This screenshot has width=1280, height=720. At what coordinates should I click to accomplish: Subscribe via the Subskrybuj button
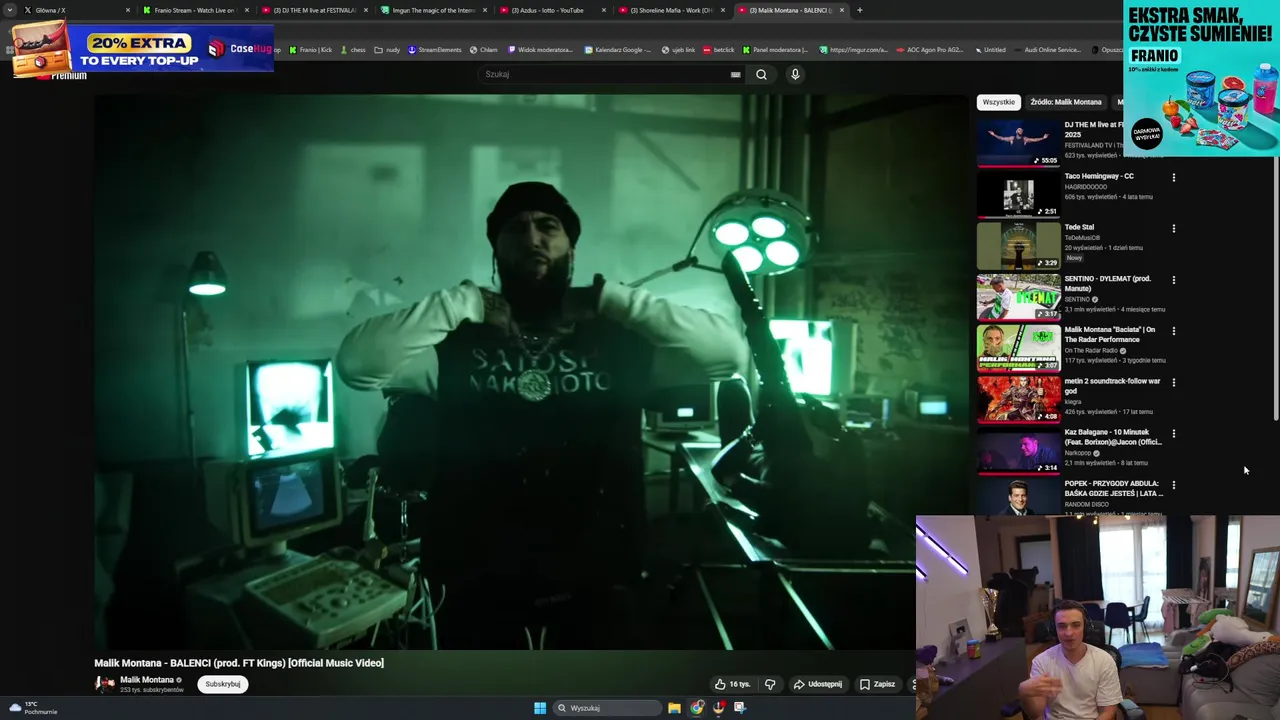pos(222,684)
